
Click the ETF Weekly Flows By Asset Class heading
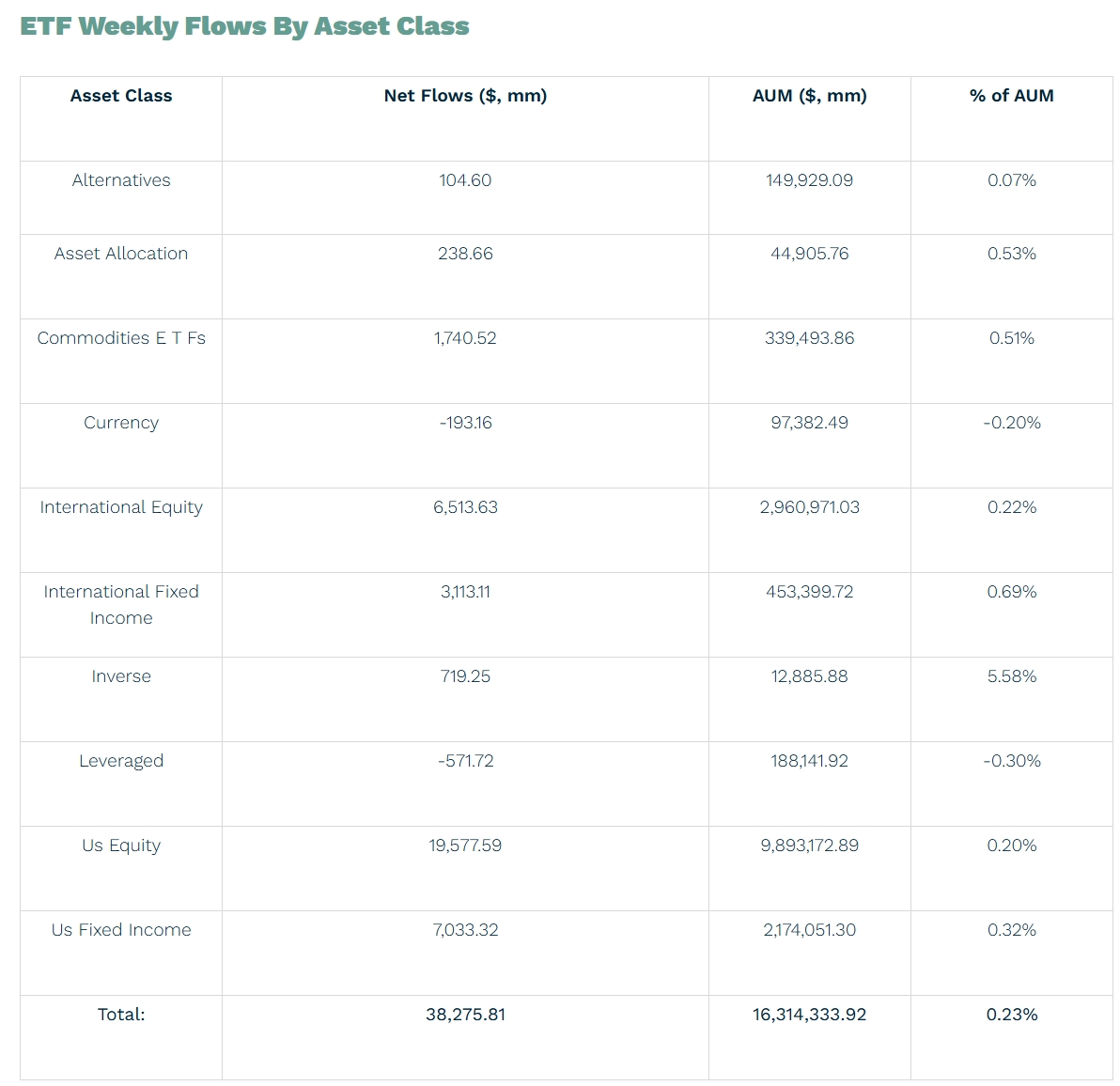click(244, 26)
